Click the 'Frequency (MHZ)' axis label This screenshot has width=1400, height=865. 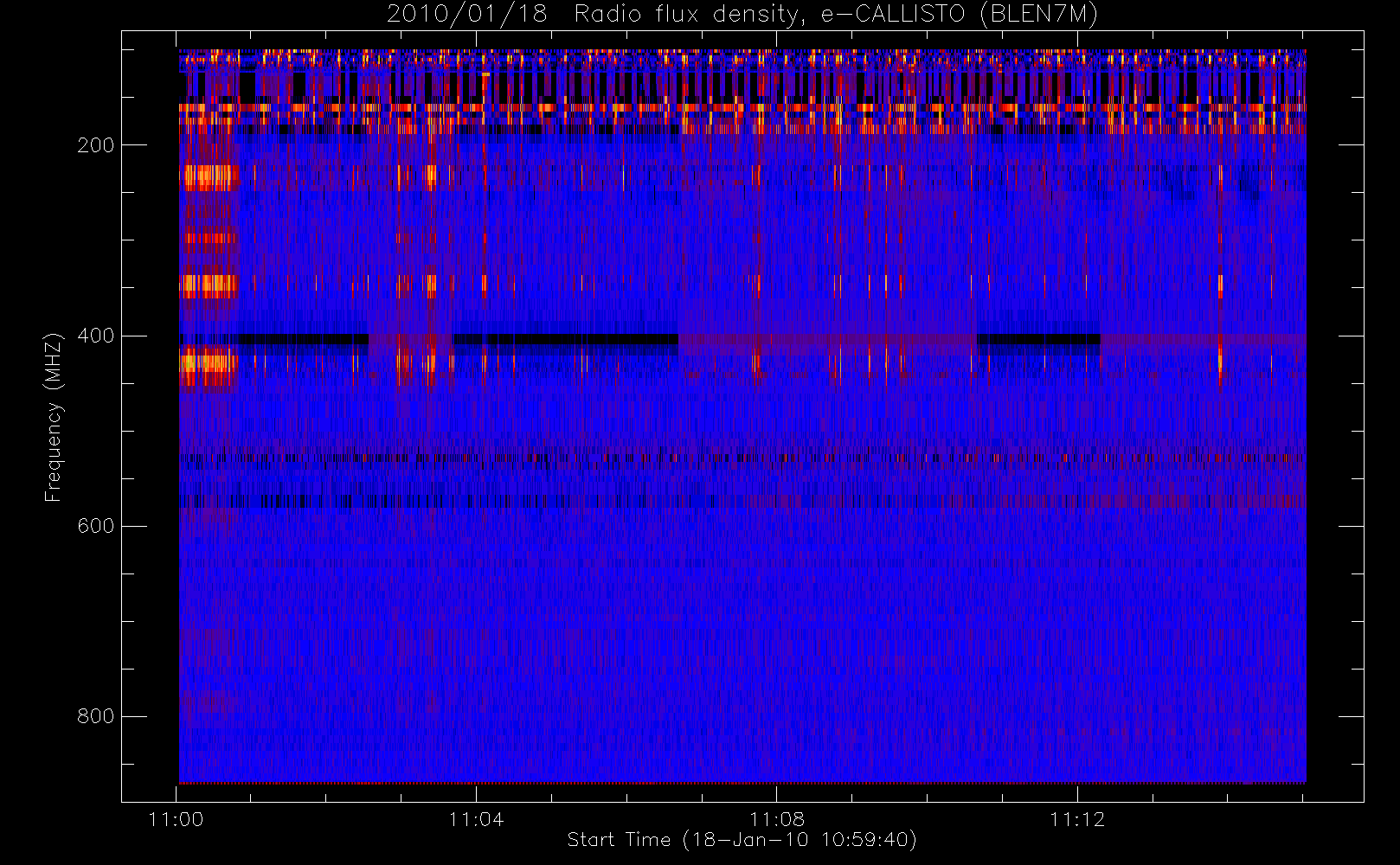(54, 417)
